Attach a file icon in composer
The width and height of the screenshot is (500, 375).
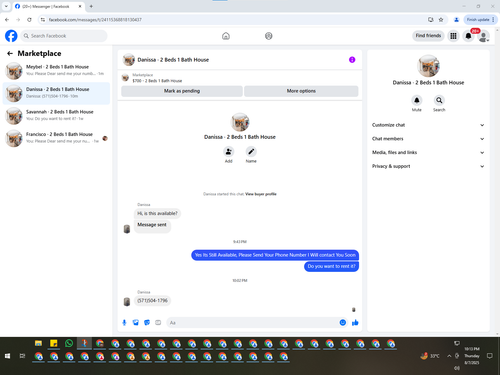point(136,322)
